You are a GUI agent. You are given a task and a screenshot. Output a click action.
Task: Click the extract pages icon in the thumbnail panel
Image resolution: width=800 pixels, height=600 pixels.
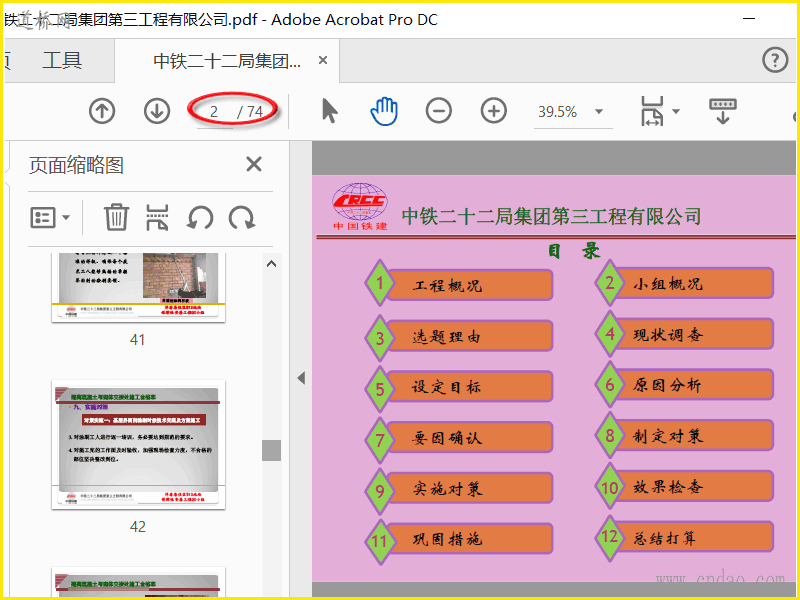pyautogui.click(x=157, y=217)
